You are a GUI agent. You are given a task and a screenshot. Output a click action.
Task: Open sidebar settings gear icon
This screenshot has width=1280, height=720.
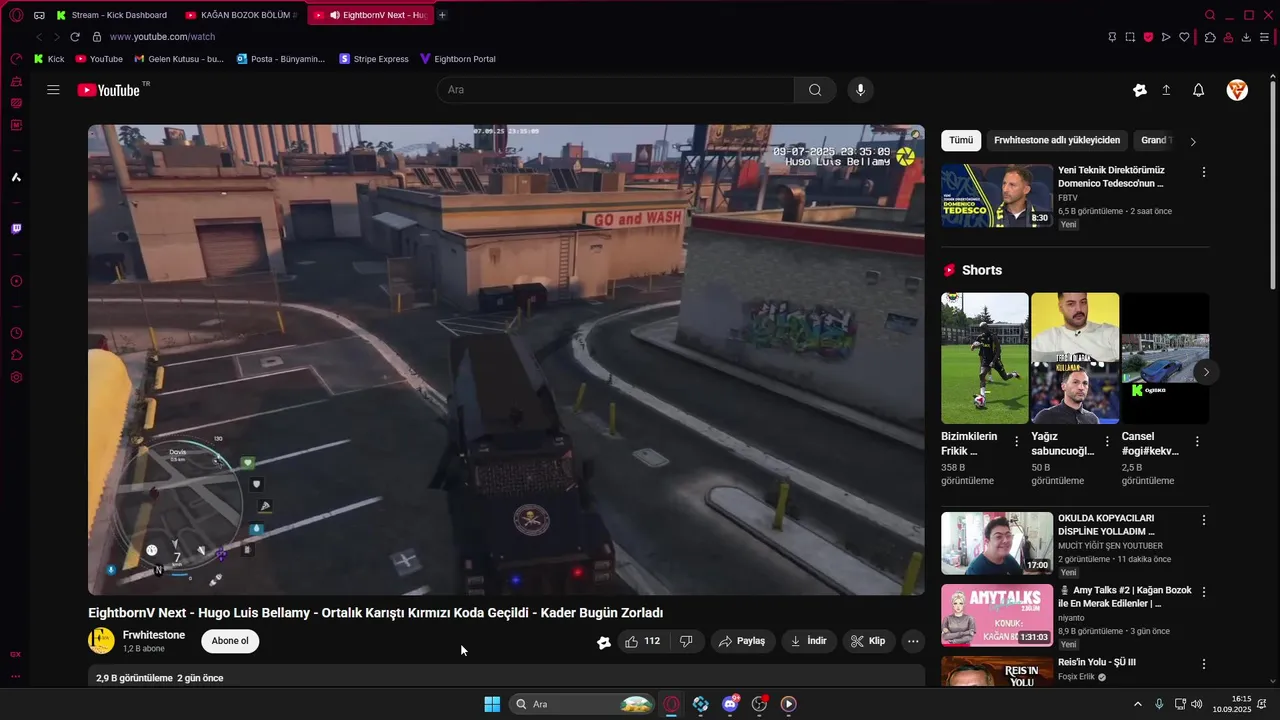[16, 377]
